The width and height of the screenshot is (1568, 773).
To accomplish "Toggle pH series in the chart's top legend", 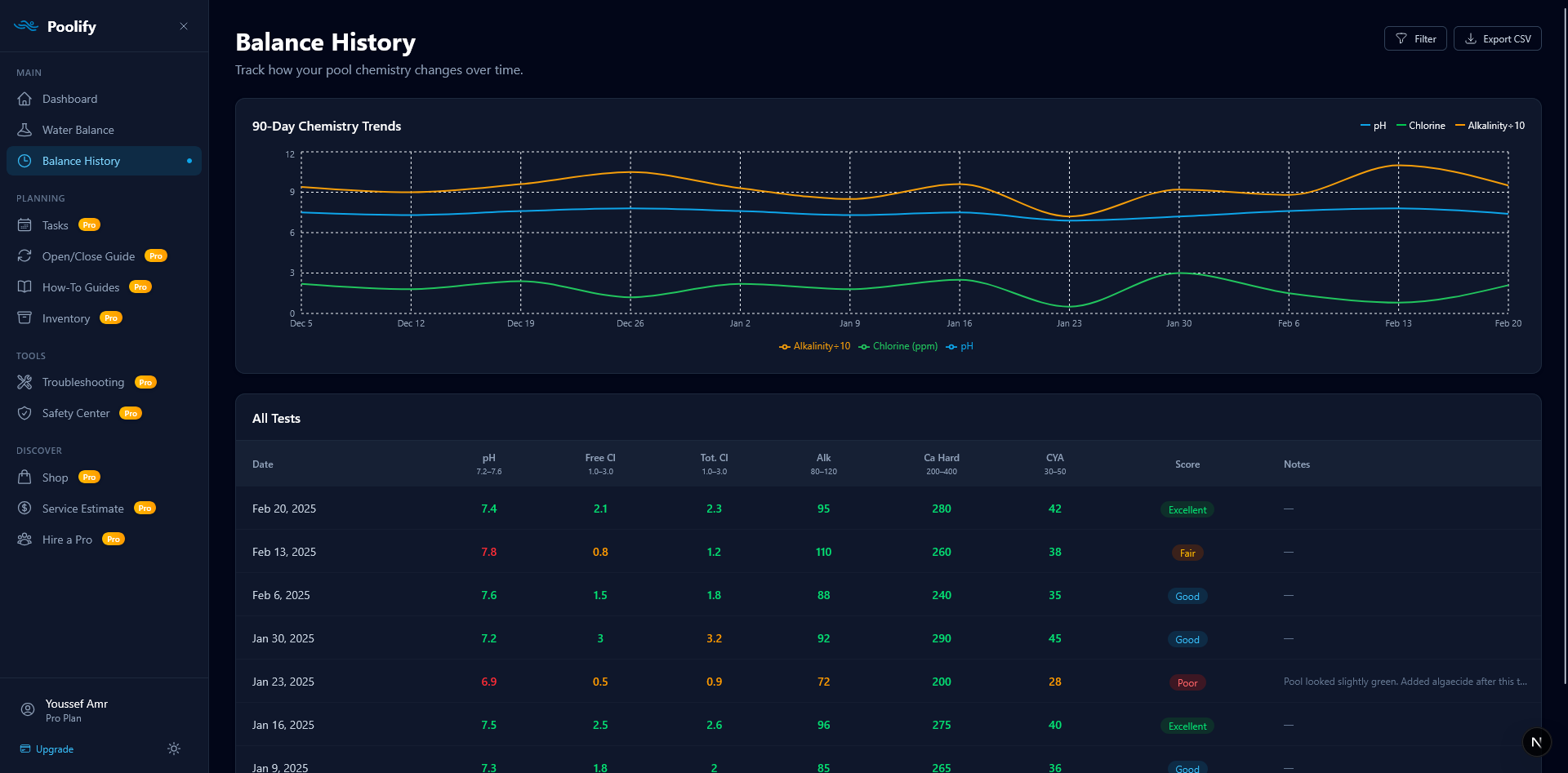I will pos(1374,126).
